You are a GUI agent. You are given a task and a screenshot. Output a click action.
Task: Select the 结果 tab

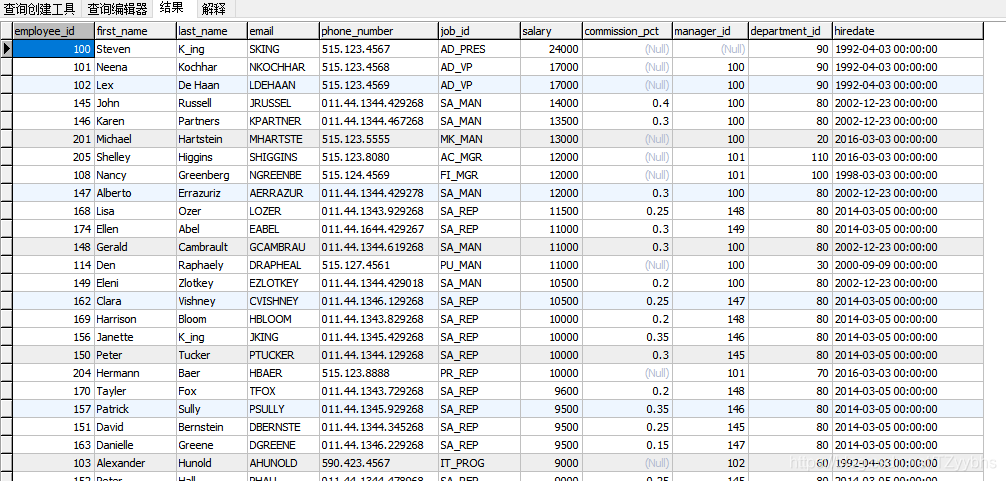point(171,8)
